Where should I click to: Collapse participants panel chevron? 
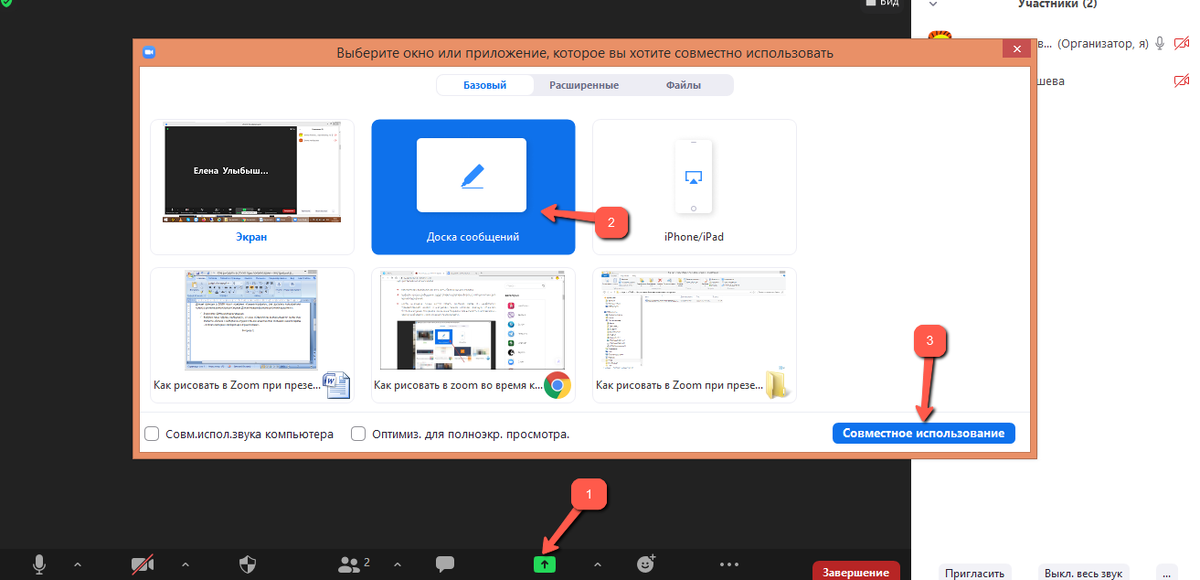pyautogui.click(x=933, y=5)
